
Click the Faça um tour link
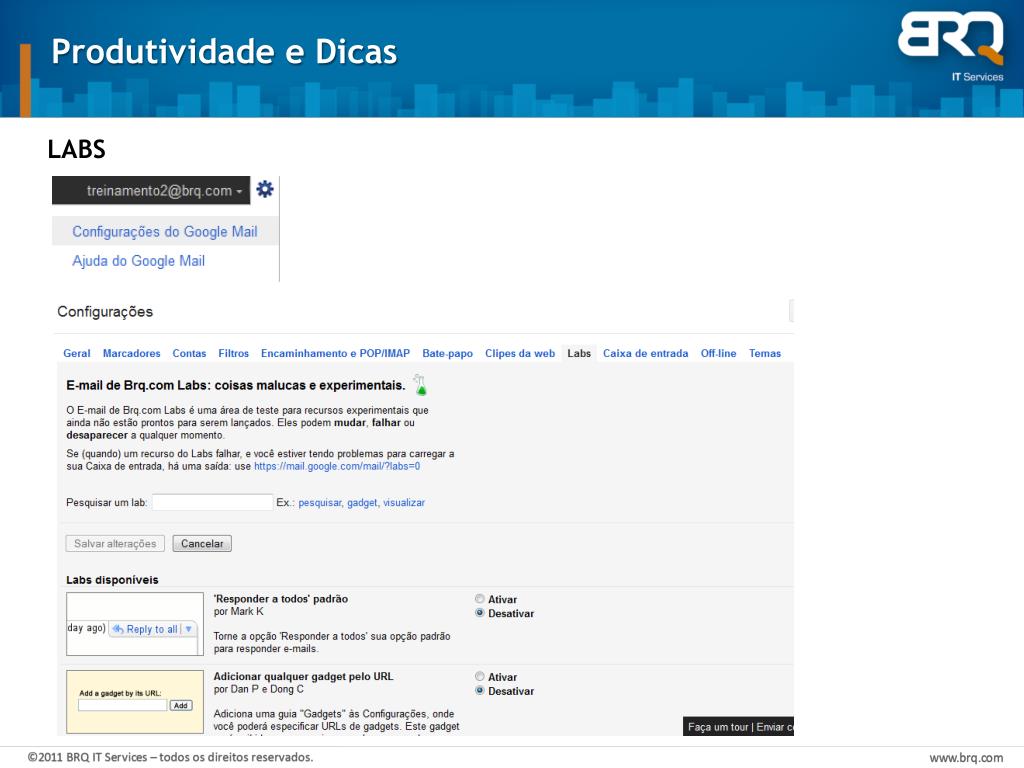(x=718, y=727)
